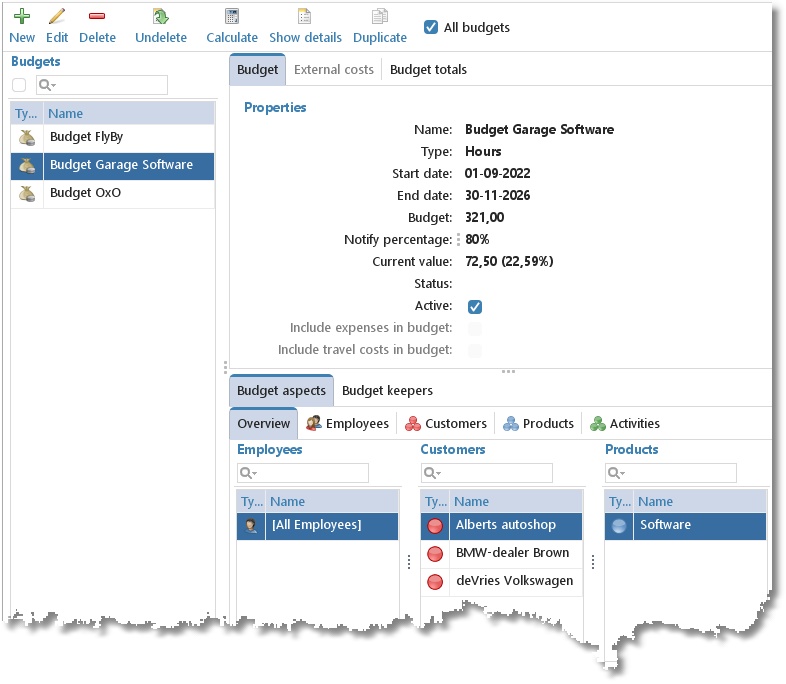Click the money bag icon for Budget OxO
The width and height of the screenshot is (786, 684).
27,193
